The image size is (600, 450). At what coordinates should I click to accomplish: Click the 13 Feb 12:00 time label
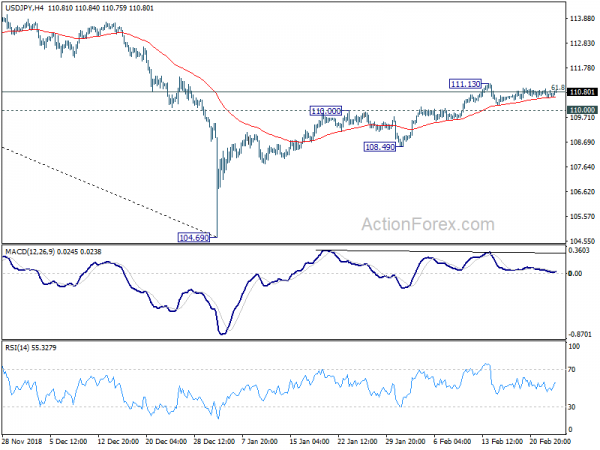502,441
